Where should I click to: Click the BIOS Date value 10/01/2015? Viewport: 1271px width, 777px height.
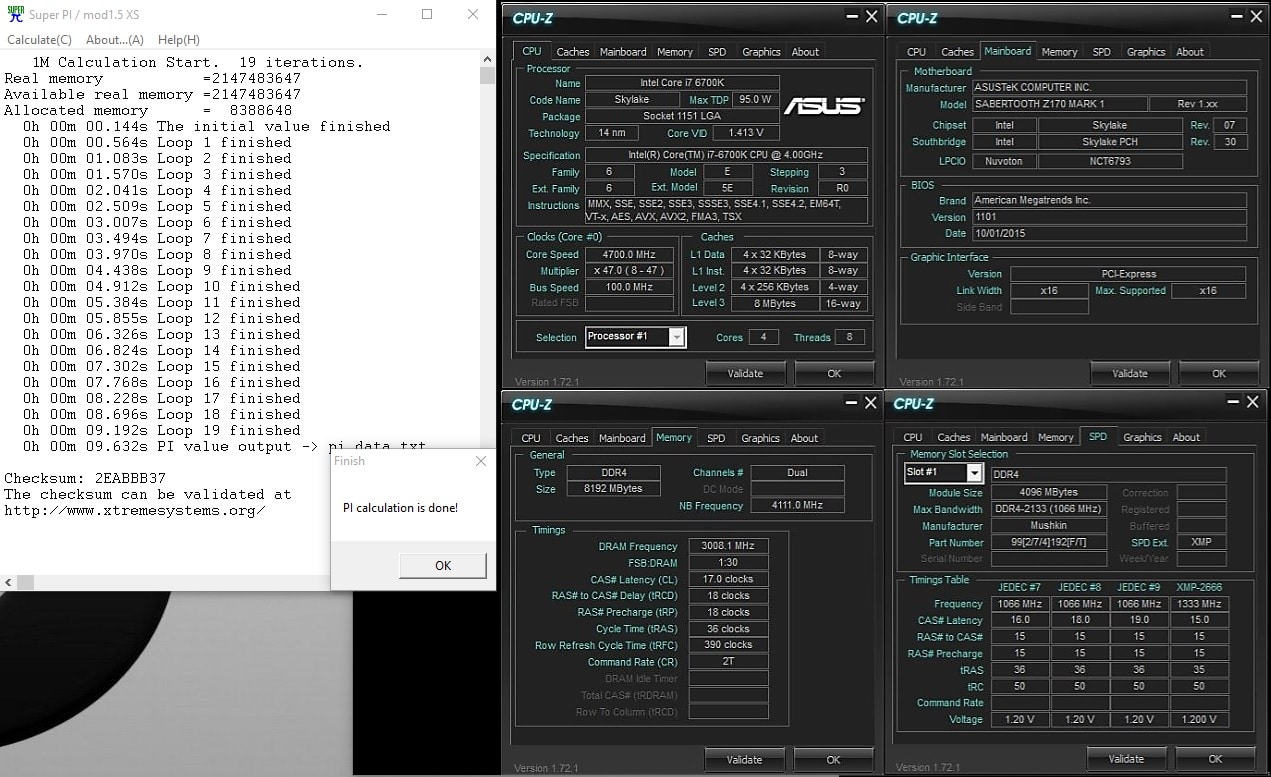[1109, 234]
